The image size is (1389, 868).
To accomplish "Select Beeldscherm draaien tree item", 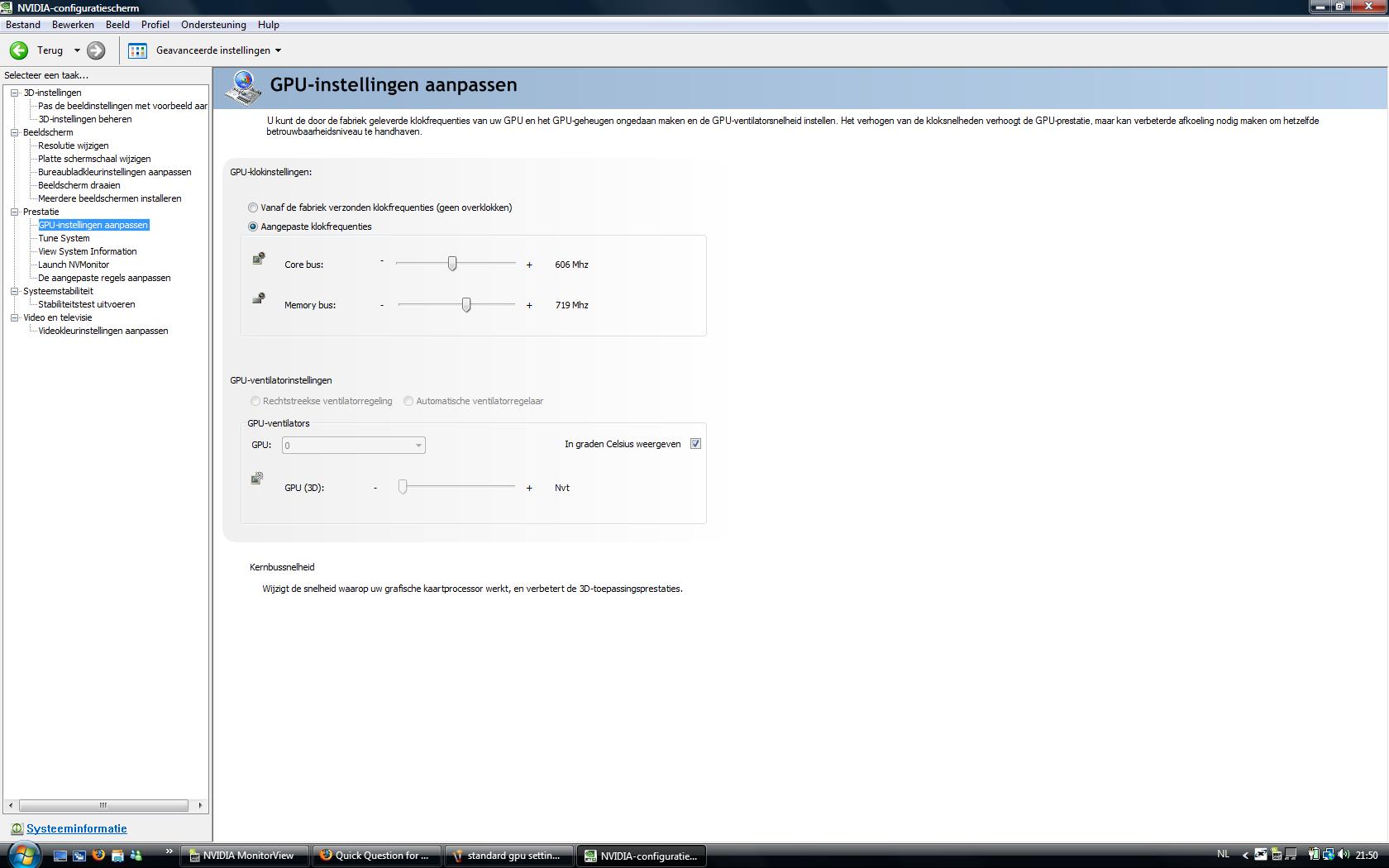I will pyautogui.click(x=79, y=185).
